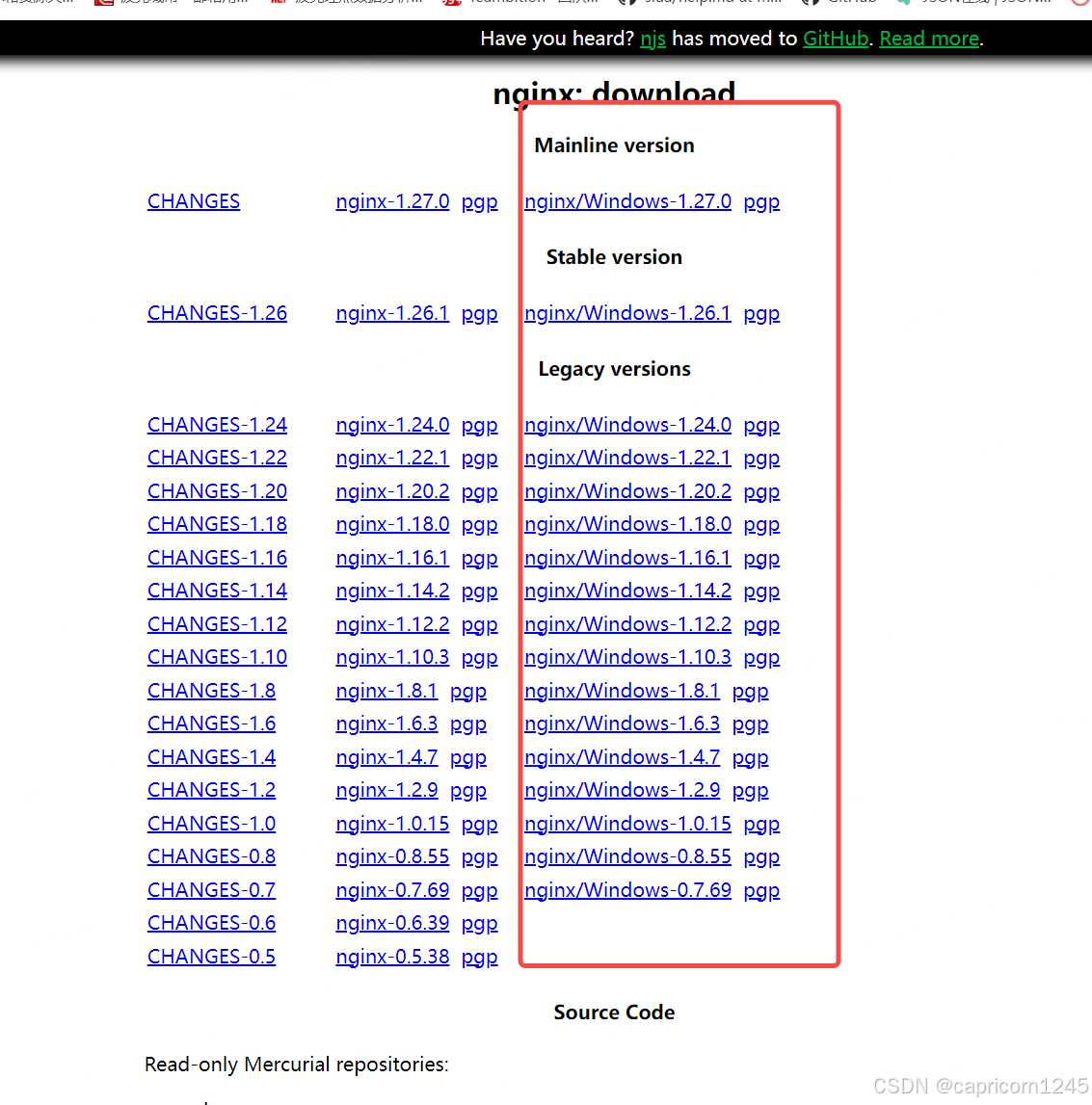Download nginx/Windows-1.26.1 stable
The height and width of the screenshot is (1105, 1092).
pos(627,313)
